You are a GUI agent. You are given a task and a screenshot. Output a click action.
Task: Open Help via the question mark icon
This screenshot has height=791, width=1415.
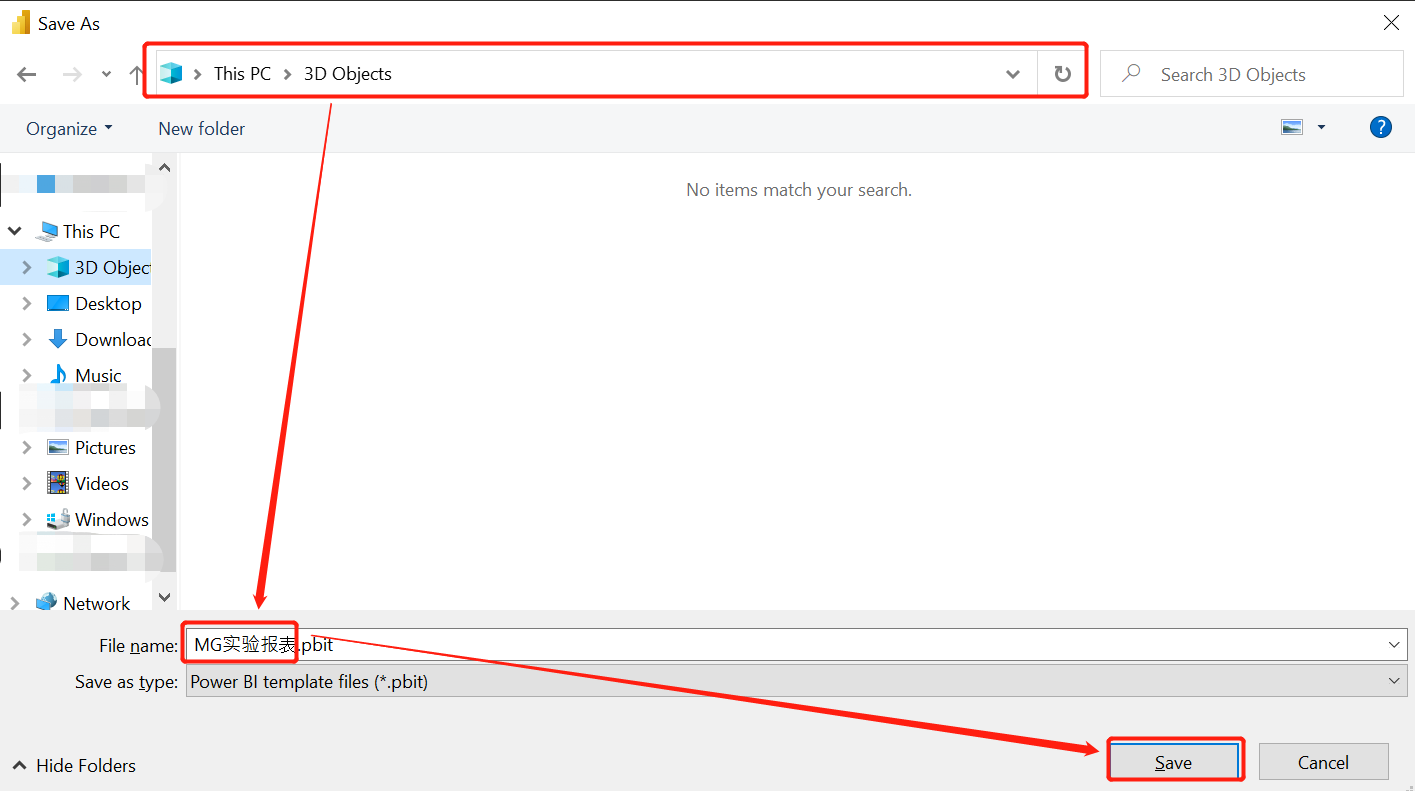[1381, 127]
